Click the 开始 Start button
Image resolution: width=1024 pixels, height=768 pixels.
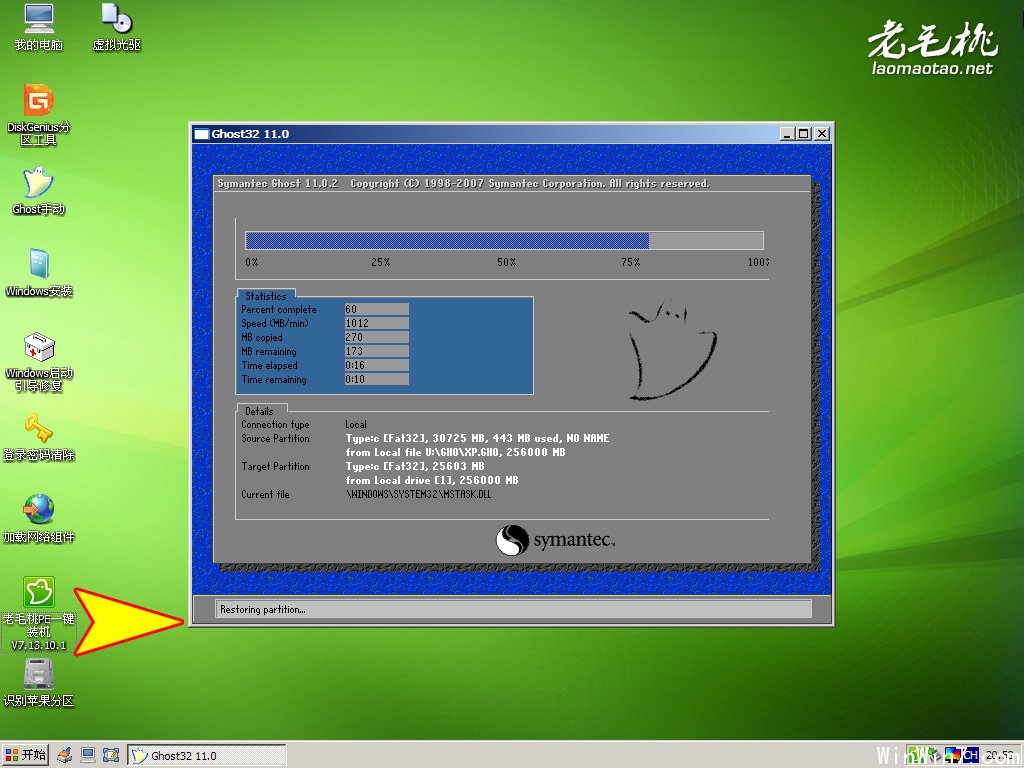coord(25,755)
